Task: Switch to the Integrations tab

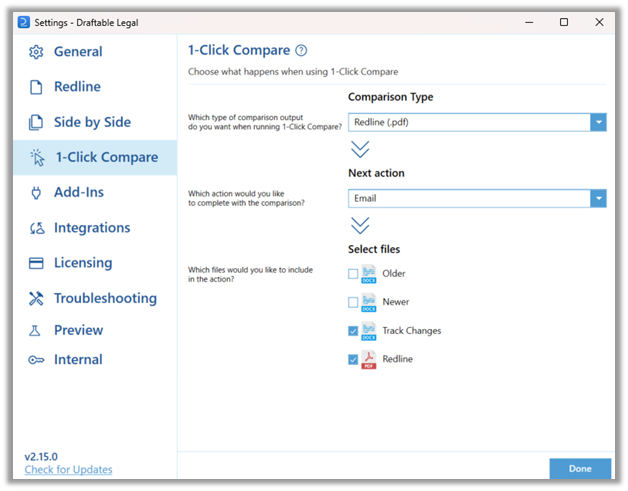Action: click(95, 228)
